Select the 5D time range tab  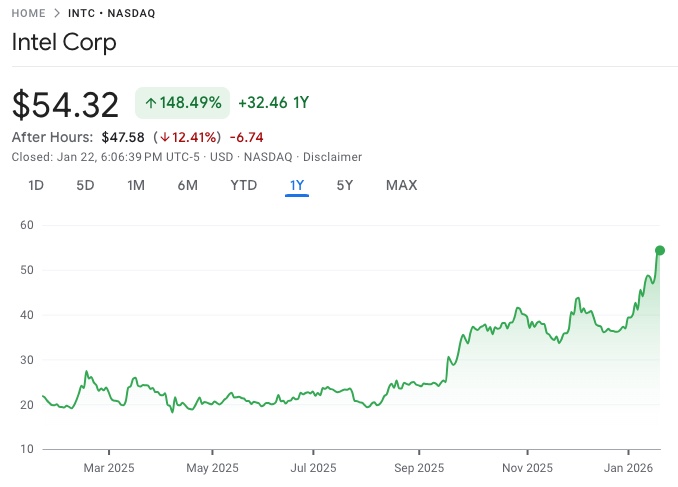(86, 185)
